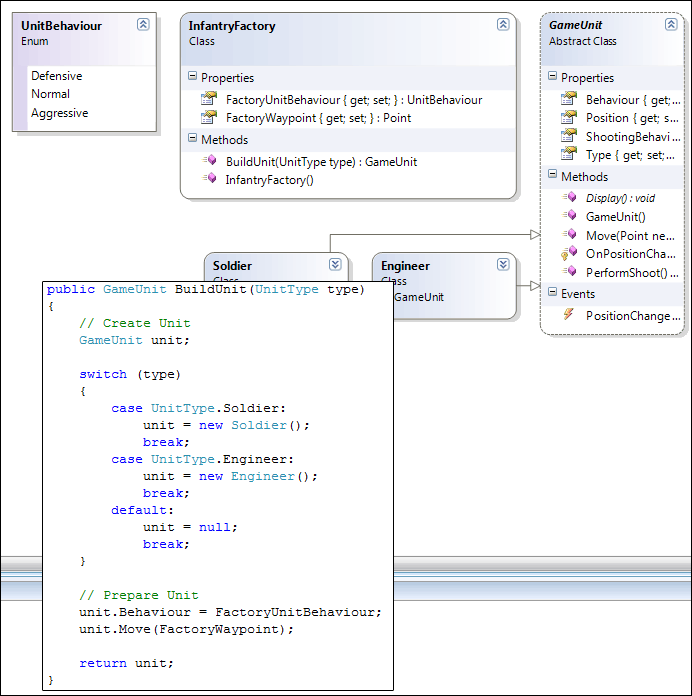Click the Position property icon in GameUnit

pyautogui.click(x=569, y=117)
